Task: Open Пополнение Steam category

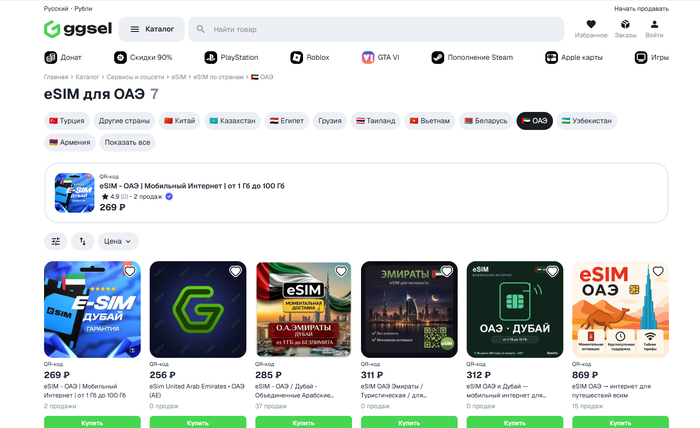Action: (472, 57)
